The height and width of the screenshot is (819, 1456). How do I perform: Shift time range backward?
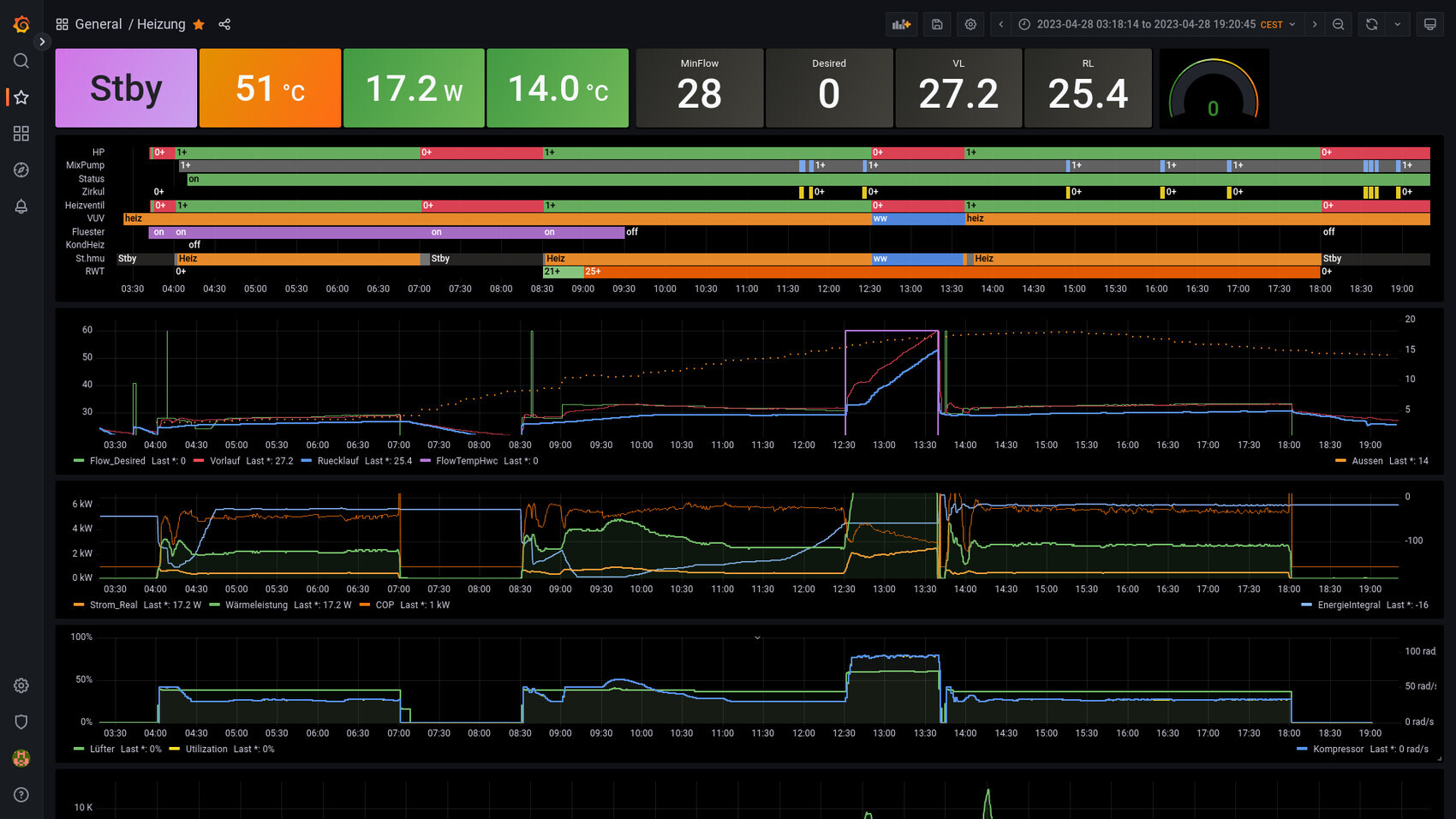pyautogui.click(x=1001, y=24)
